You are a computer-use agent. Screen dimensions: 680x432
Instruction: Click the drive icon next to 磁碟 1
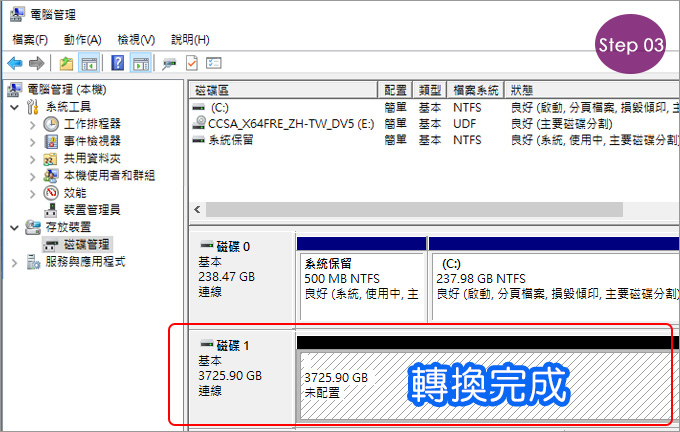206,344
